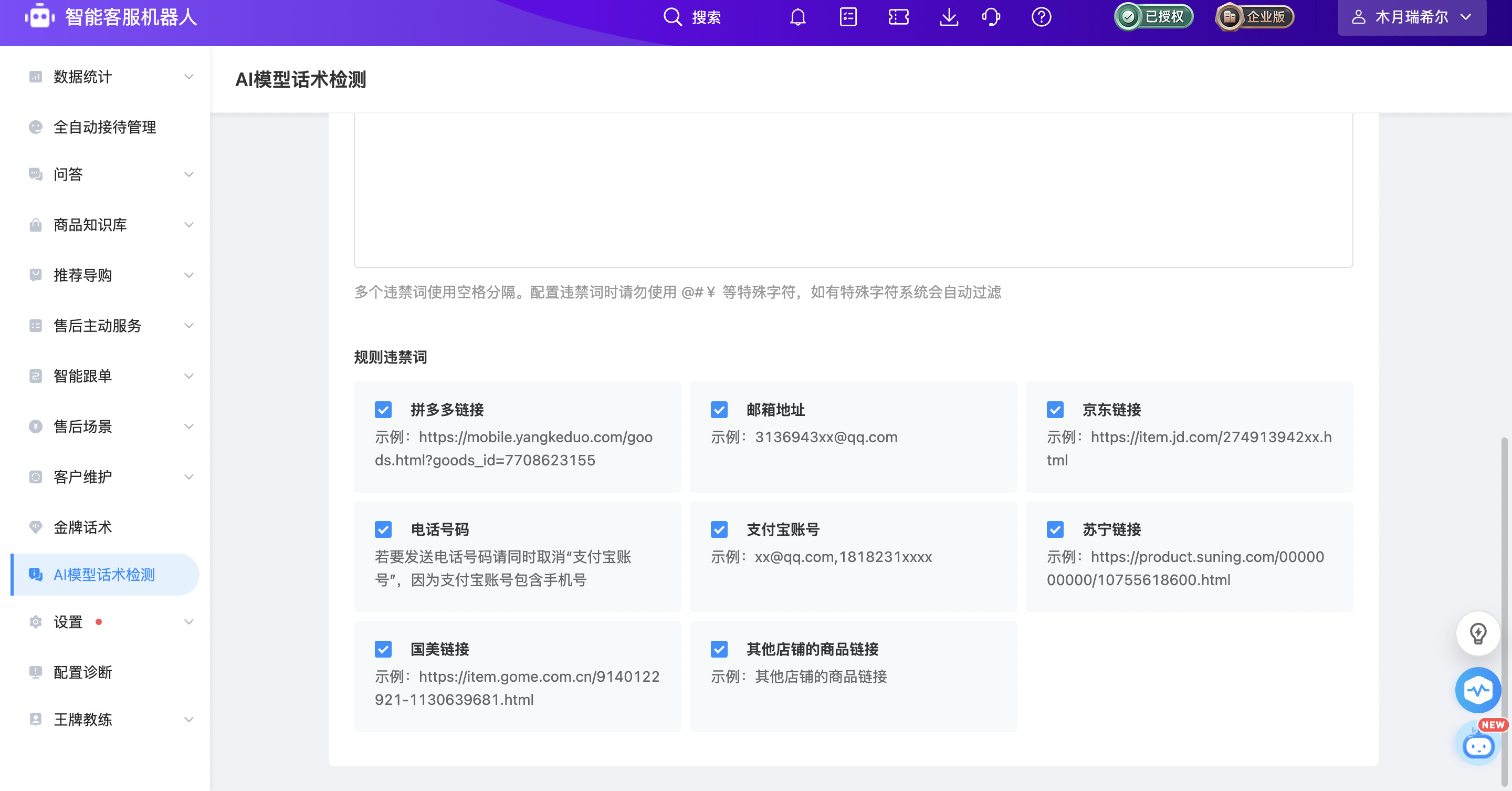Click the 智能客服机器人 title text
The image size is (1512, 791).
(131, 17)
